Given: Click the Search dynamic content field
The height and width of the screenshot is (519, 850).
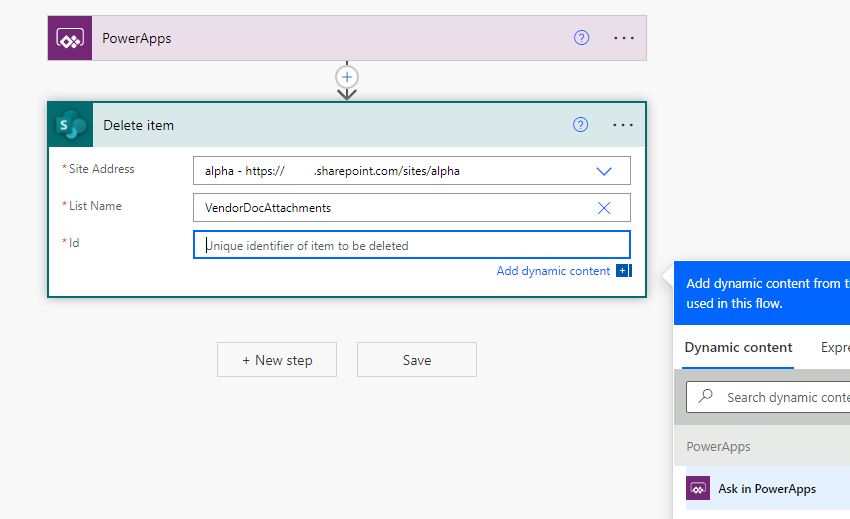Looking at the screenshot, I should tap(768, 397).
